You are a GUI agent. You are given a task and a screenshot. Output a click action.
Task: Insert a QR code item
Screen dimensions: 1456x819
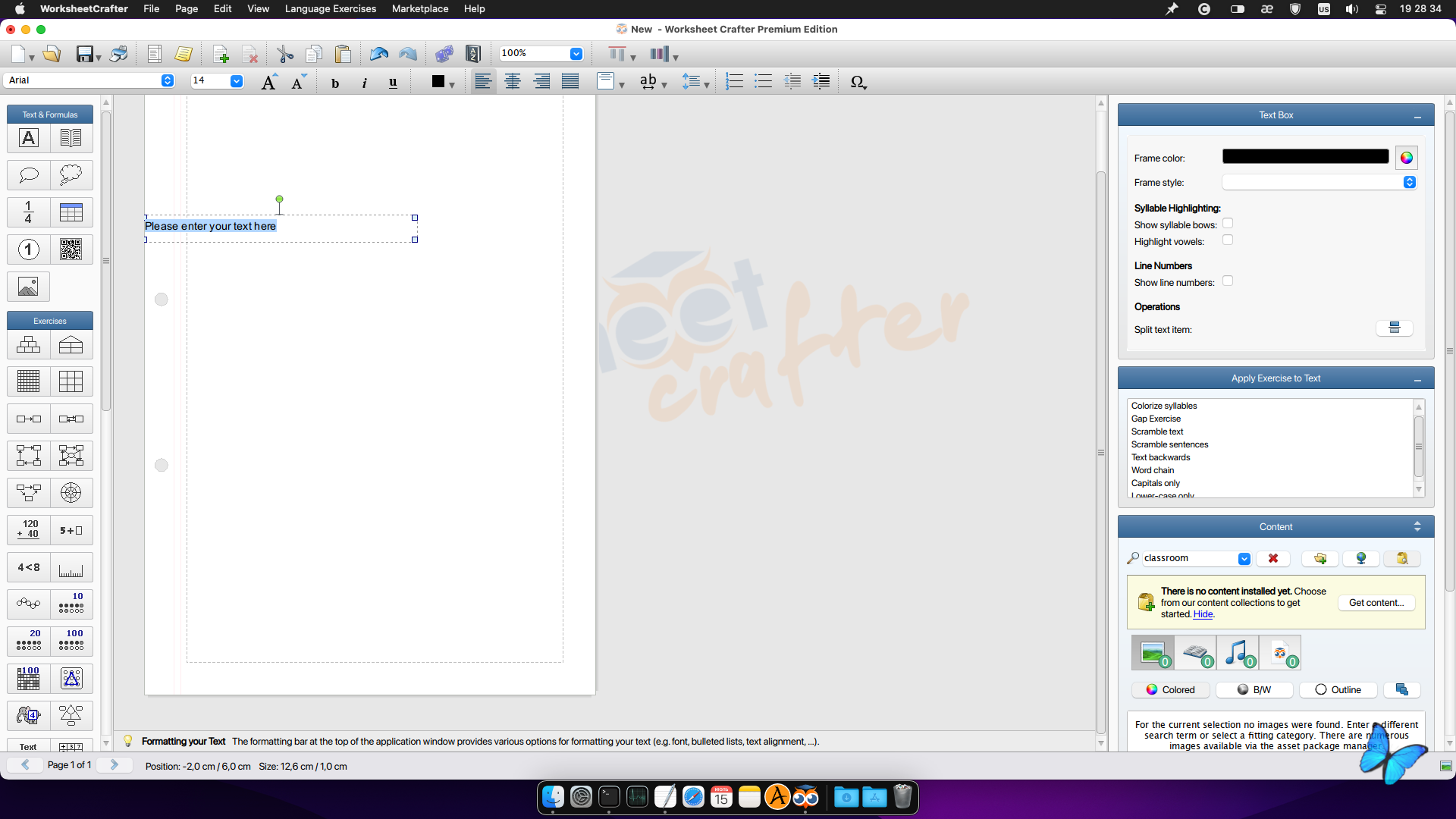(71, 249)
